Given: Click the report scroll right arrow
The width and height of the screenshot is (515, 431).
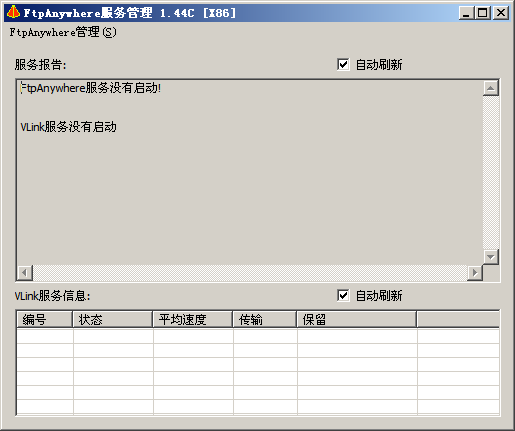Looking at the screenshot, I should click(x=475, y=273).
